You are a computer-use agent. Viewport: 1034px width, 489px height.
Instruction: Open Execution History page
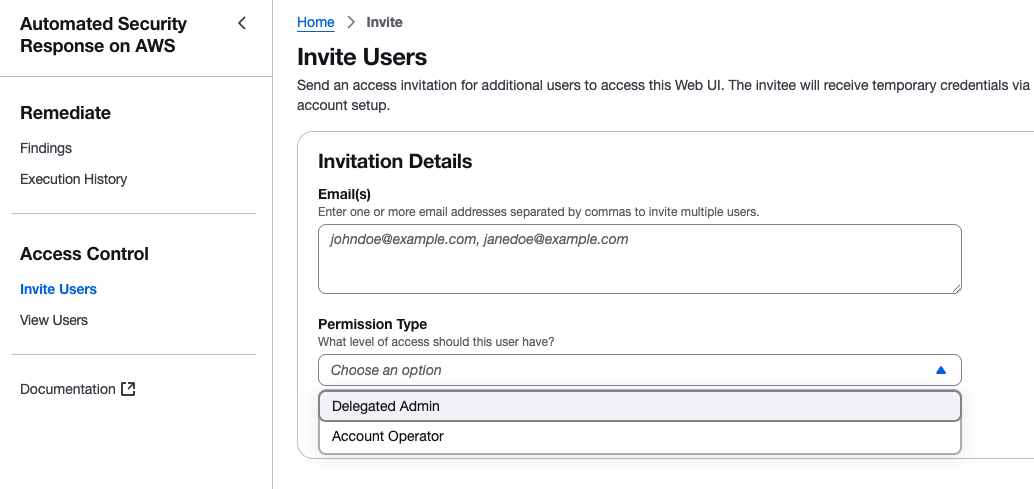click(73, 179)
